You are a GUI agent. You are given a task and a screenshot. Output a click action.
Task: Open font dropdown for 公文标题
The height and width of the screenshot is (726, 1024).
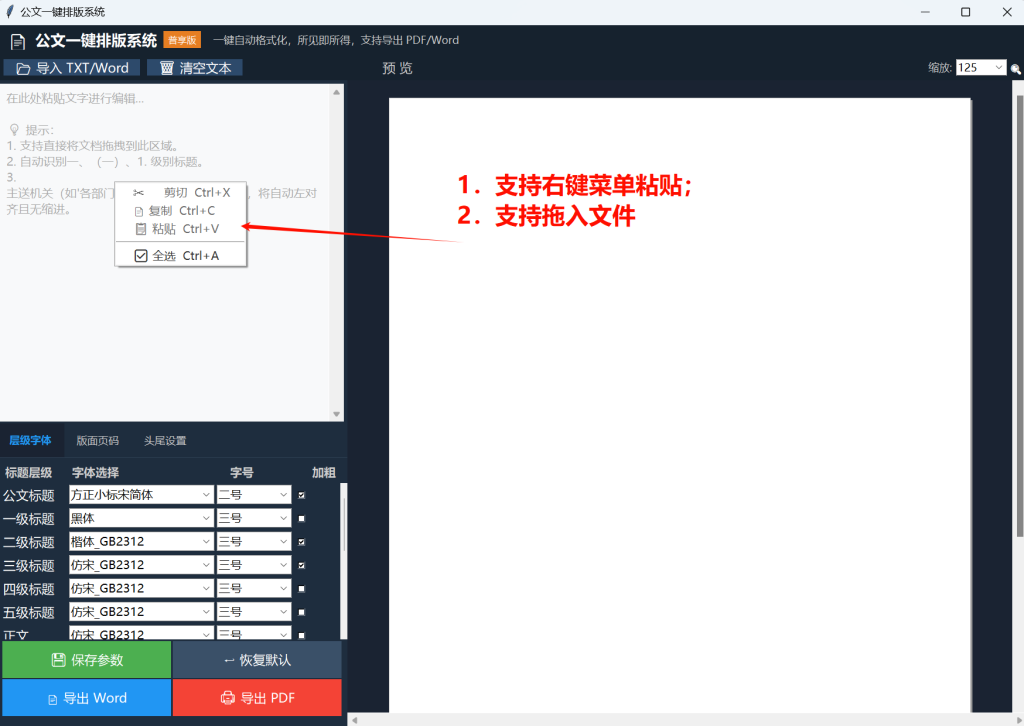(x=141, y=495)
